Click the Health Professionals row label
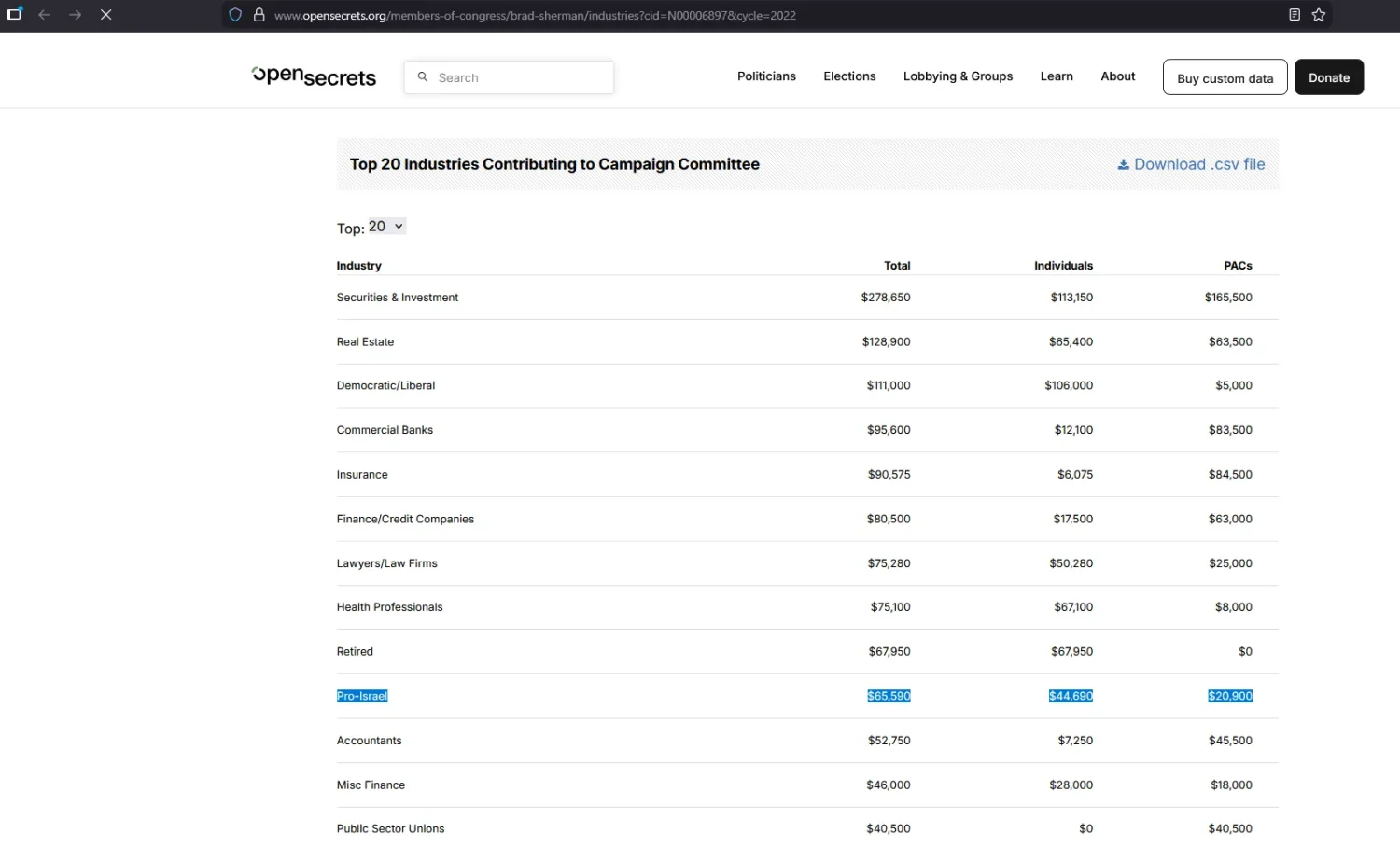 click(389, 607)
